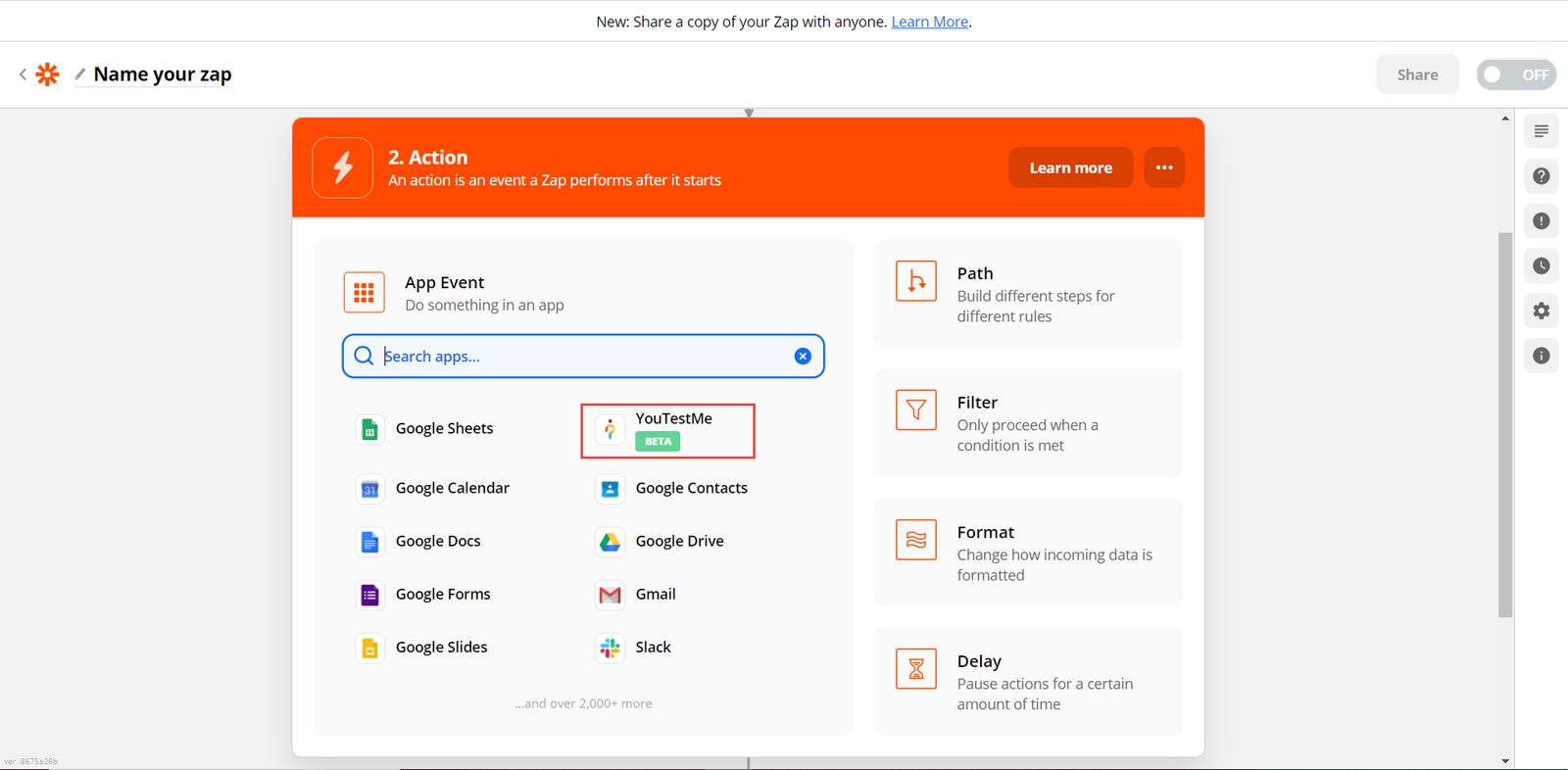Screen dimensions: 1568x770
Task: Open the history clock icon in sidebar
Action: [x=1541, y=265]
